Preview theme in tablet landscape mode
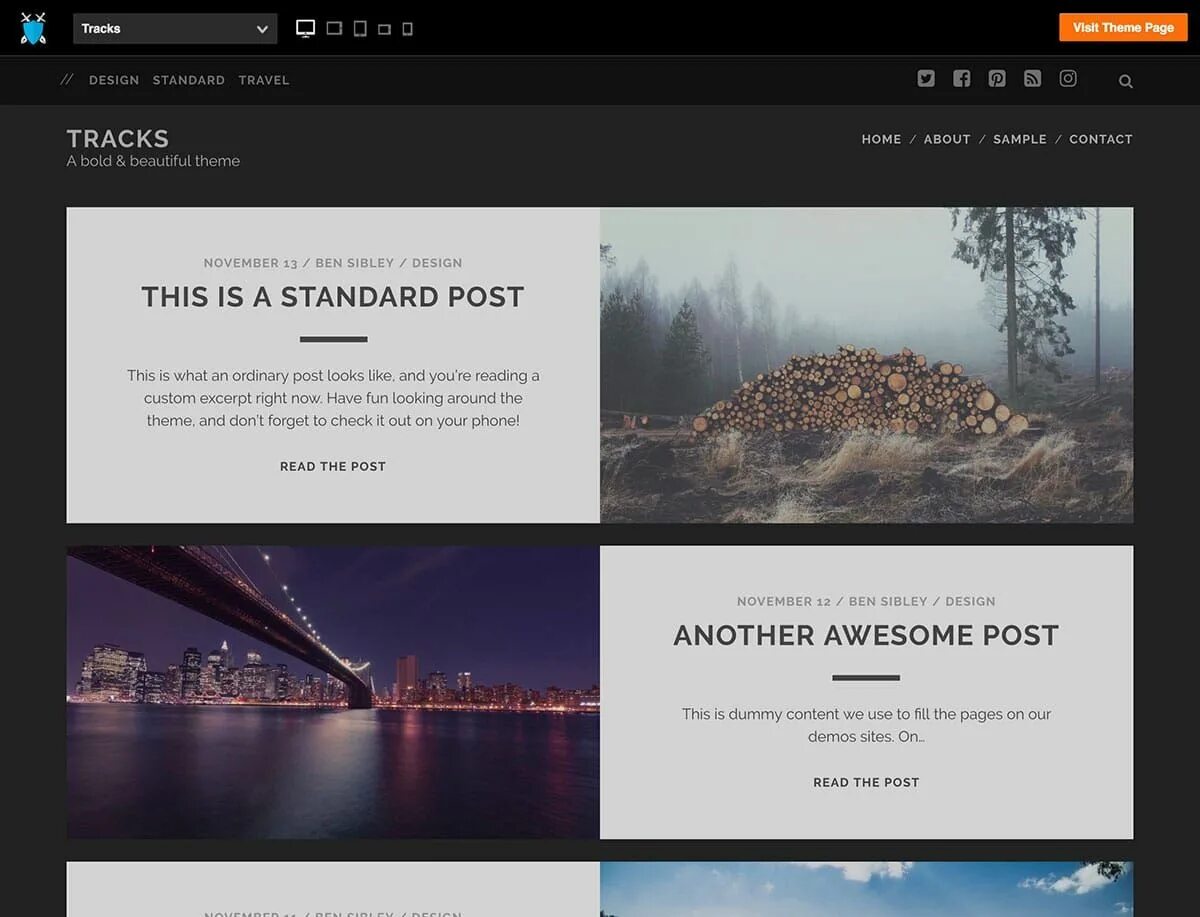1200x917 pixels. (x=334, y=27)
